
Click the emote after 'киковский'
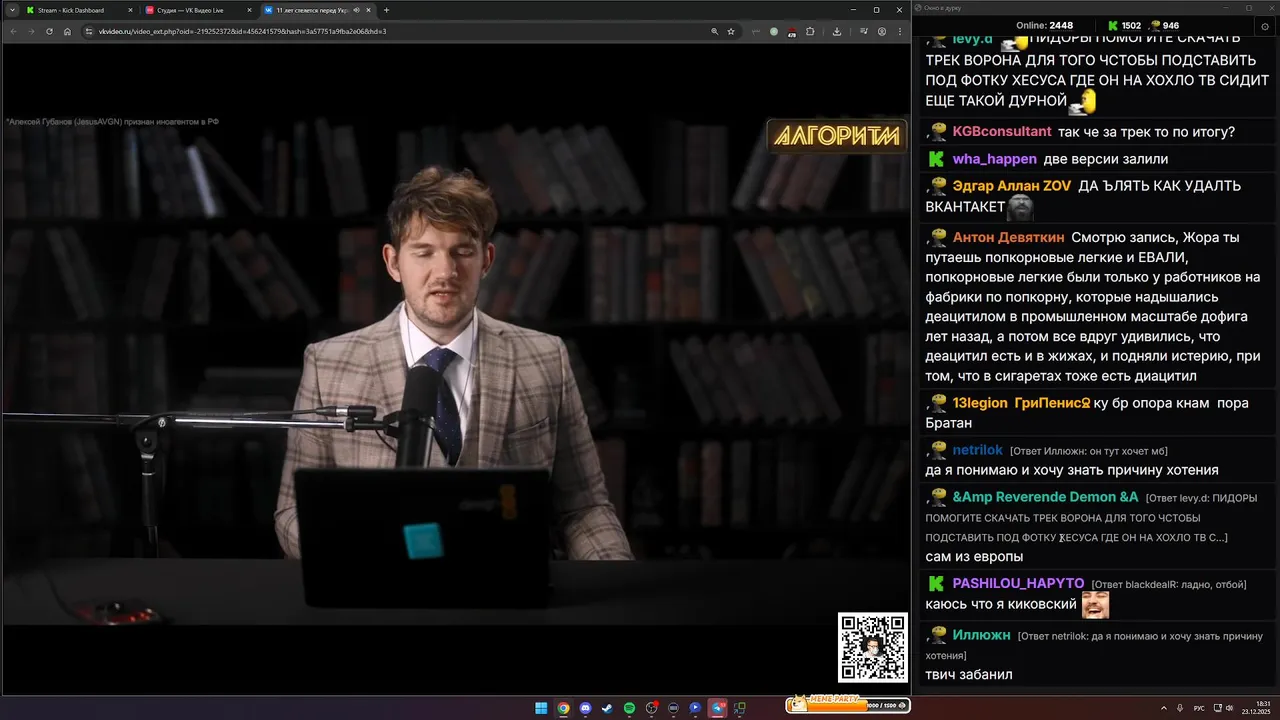pos(1095,605)
